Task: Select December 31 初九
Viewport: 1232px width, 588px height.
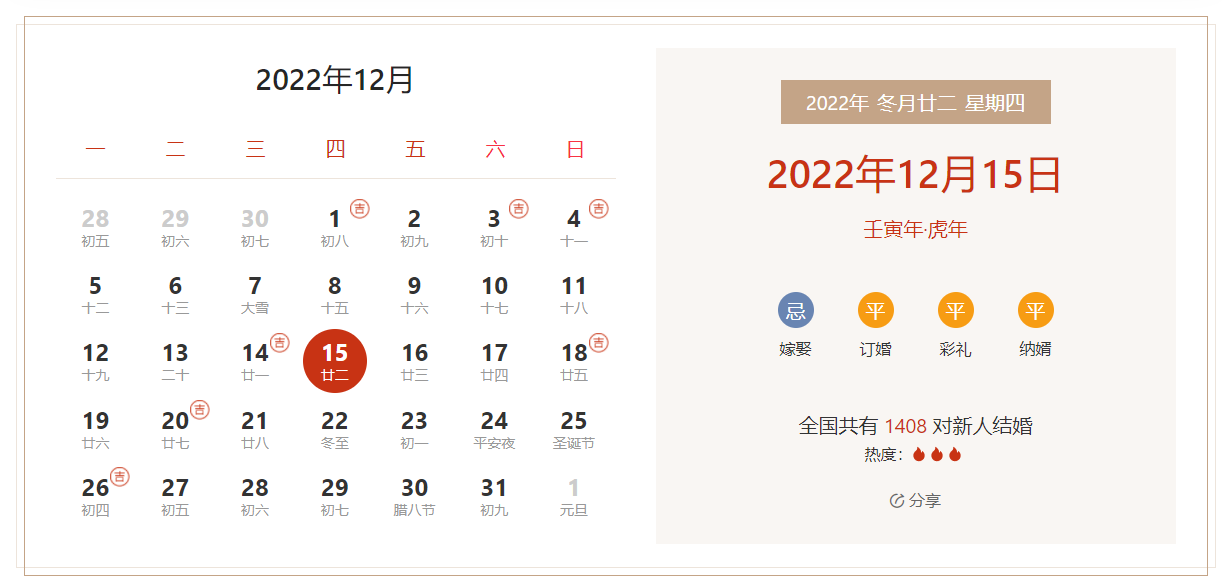Action: pyautogui.click(x=495, y=497)
